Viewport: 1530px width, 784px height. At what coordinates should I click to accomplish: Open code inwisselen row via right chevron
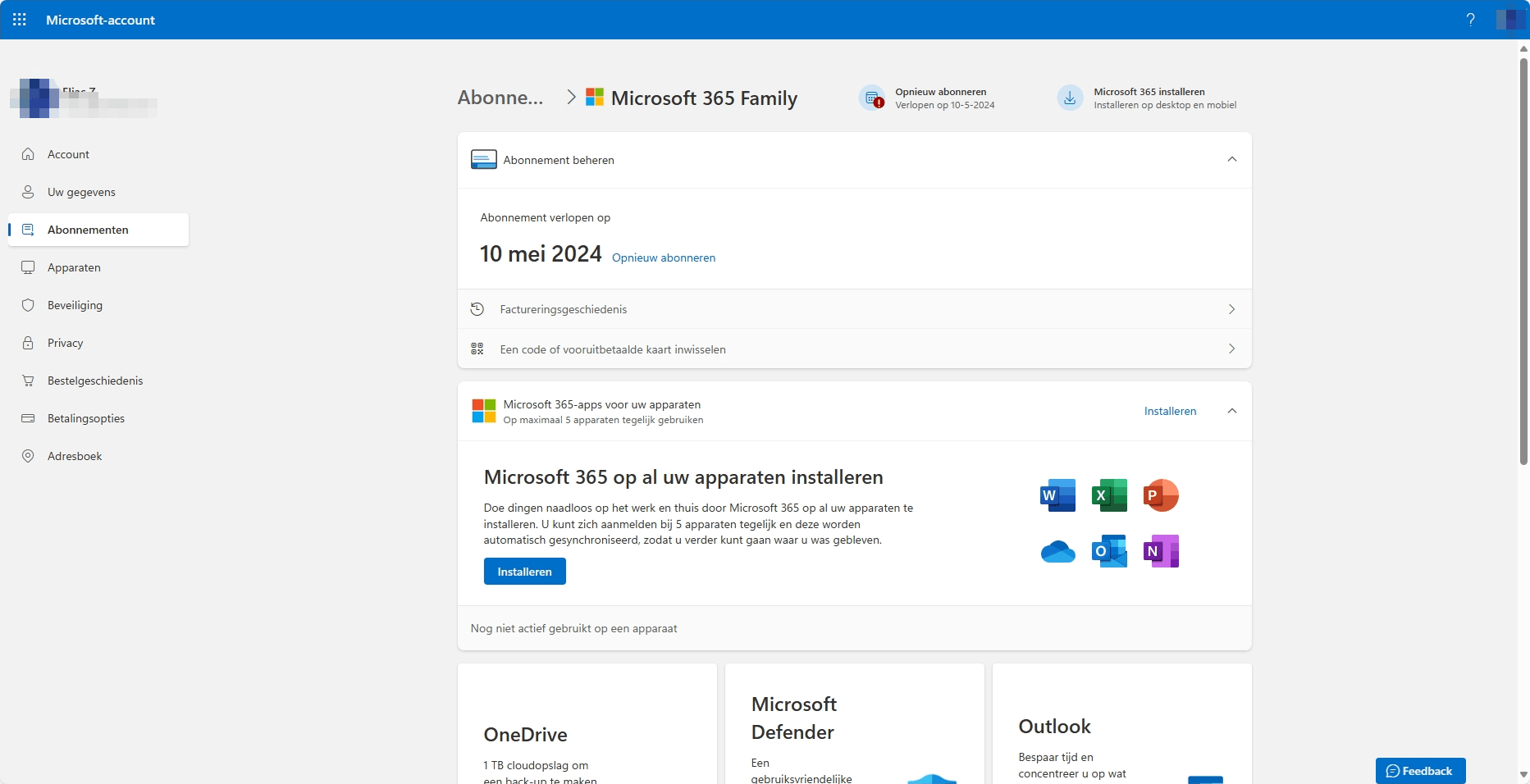click(1232, 349)
